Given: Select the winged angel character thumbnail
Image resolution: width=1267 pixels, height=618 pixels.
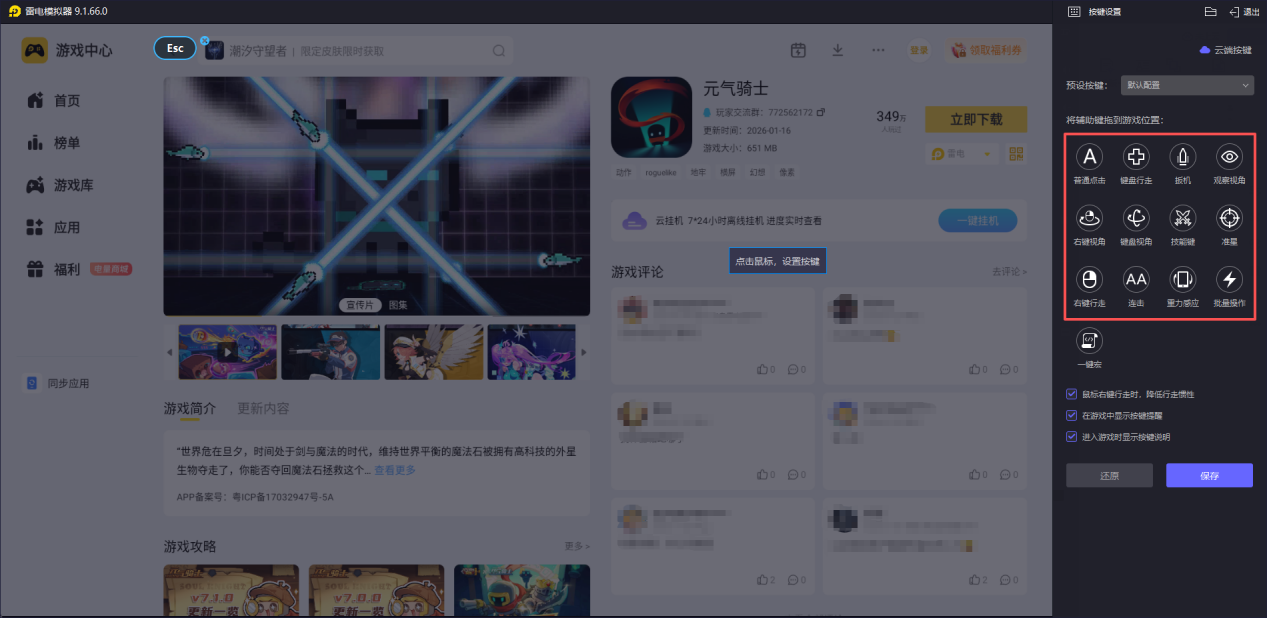Looking at the screenshot, I should point(433,352).
